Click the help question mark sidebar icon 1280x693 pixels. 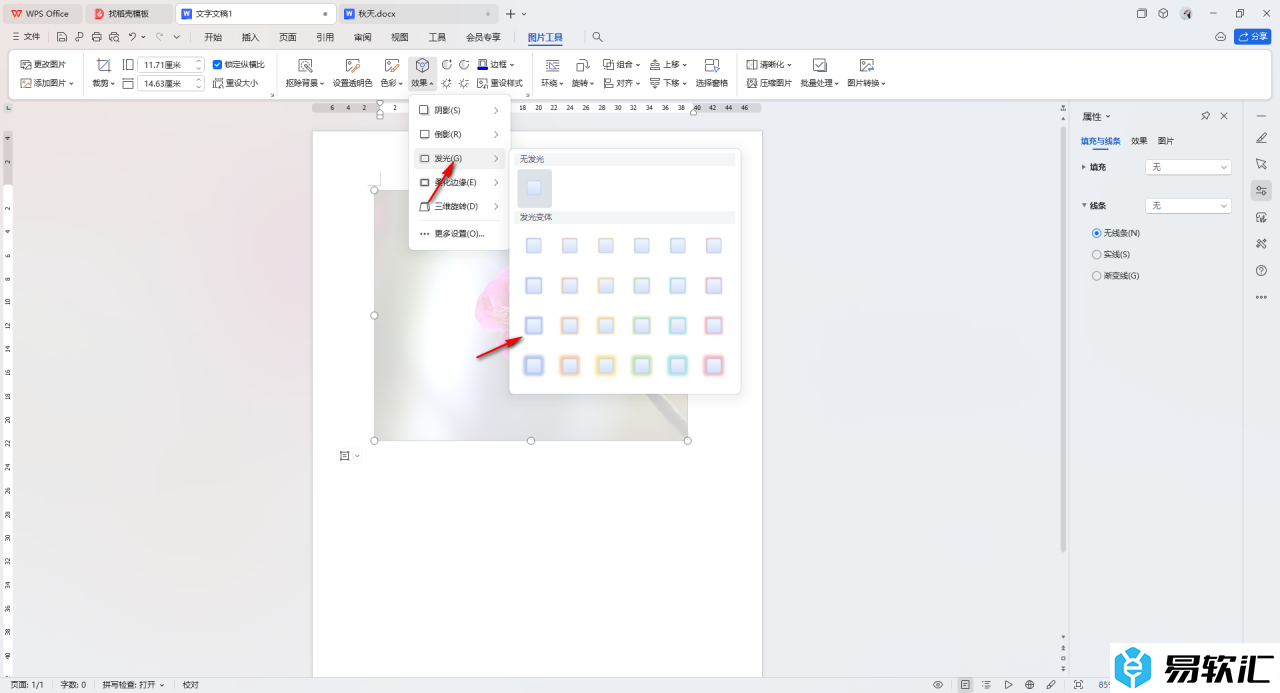point(1261,270)
